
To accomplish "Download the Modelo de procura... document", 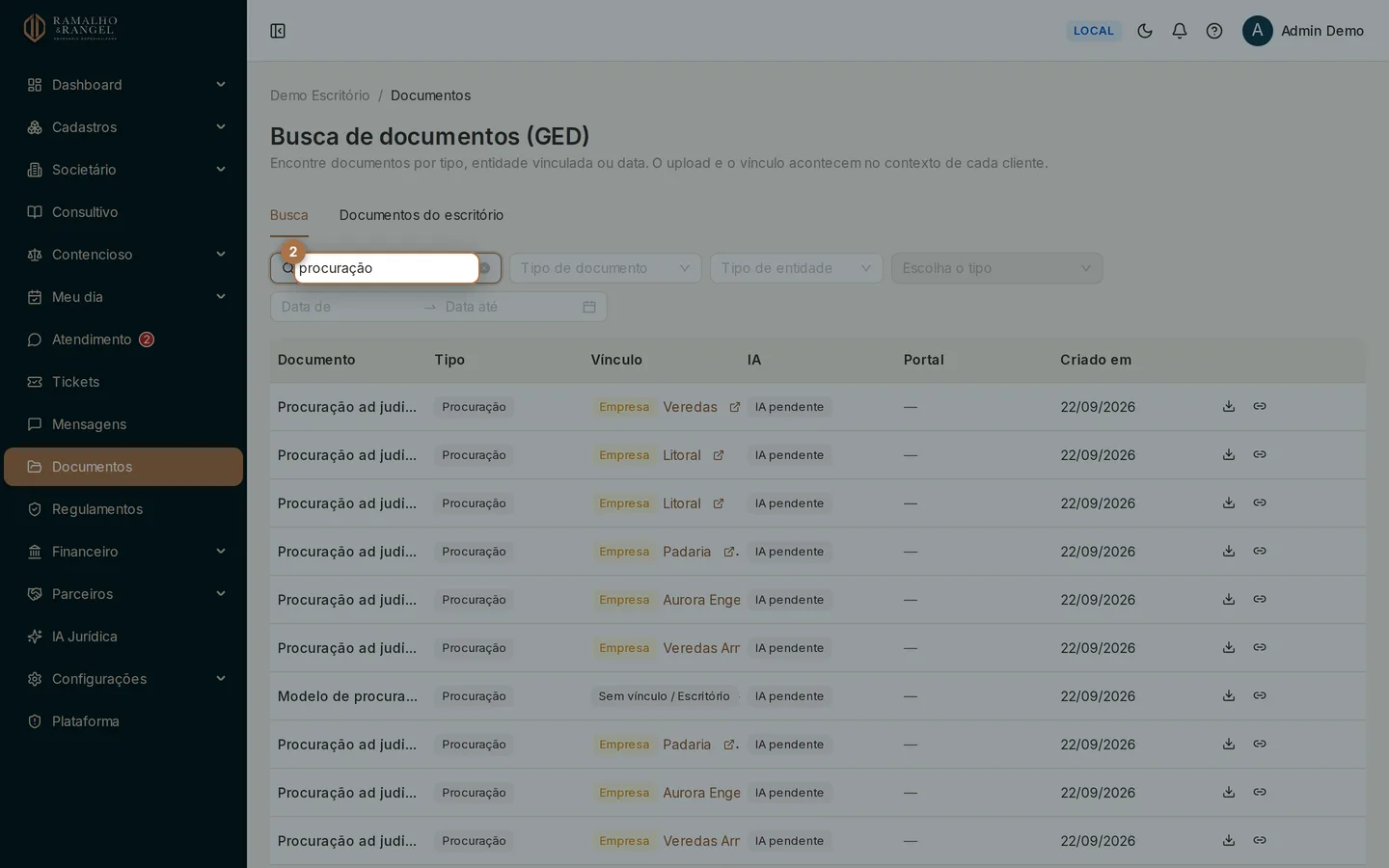I will click(1229, 695).
